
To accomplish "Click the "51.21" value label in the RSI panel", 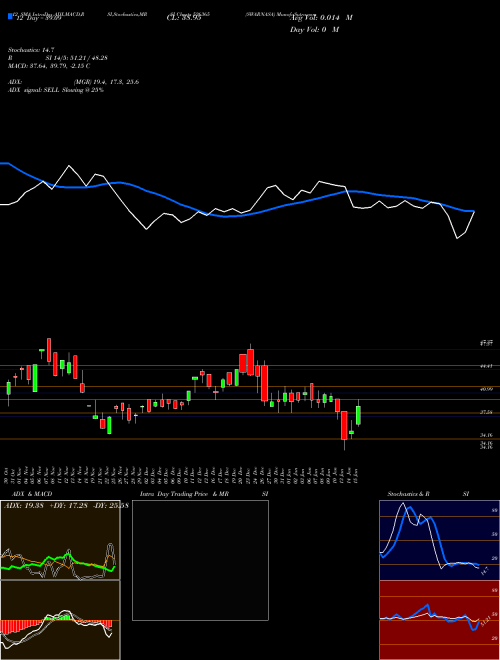I will pos(485,620).
